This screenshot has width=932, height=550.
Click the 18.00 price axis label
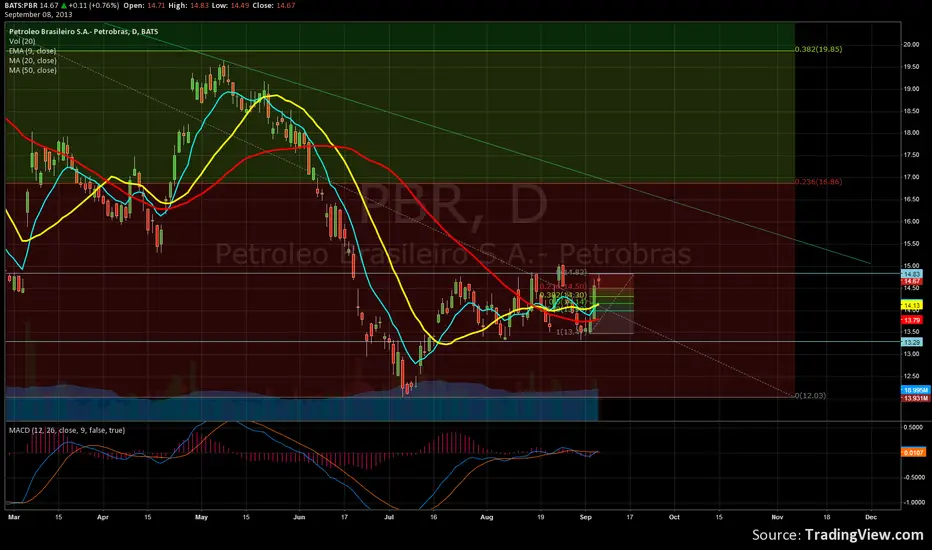[911, 133]
